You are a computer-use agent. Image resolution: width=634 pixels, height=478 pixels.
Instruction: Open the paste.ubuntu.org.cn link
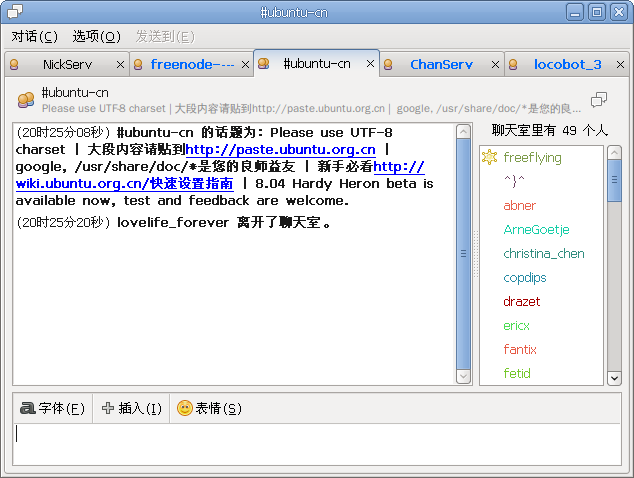pos(280,150)
